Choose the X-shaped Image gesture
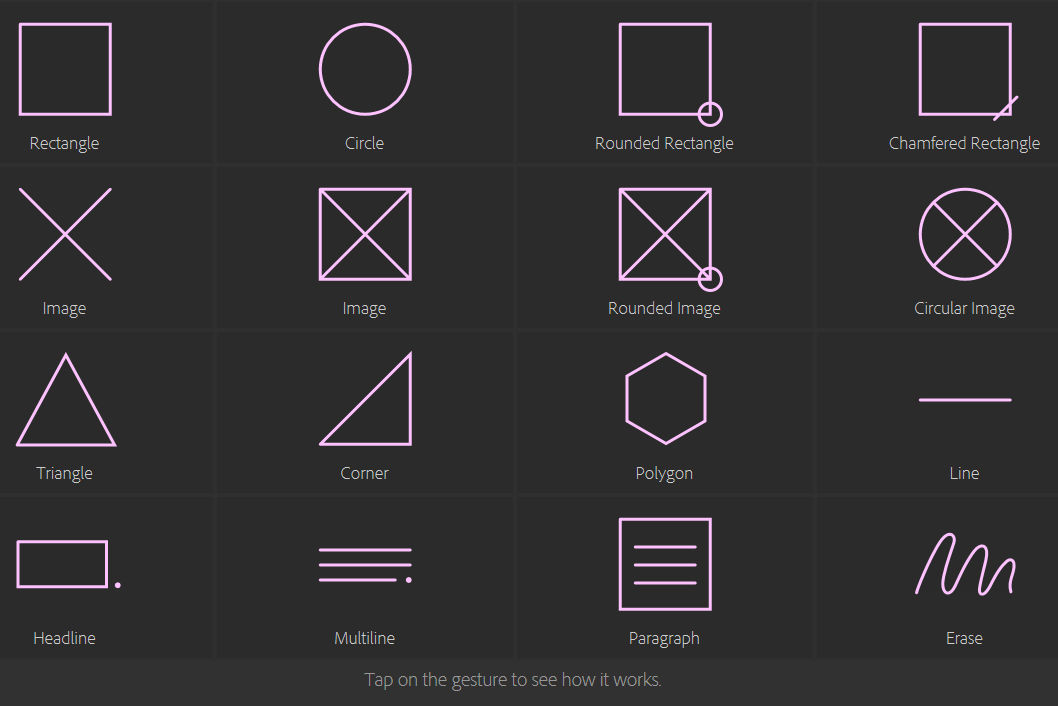 [x=65, y=234]
